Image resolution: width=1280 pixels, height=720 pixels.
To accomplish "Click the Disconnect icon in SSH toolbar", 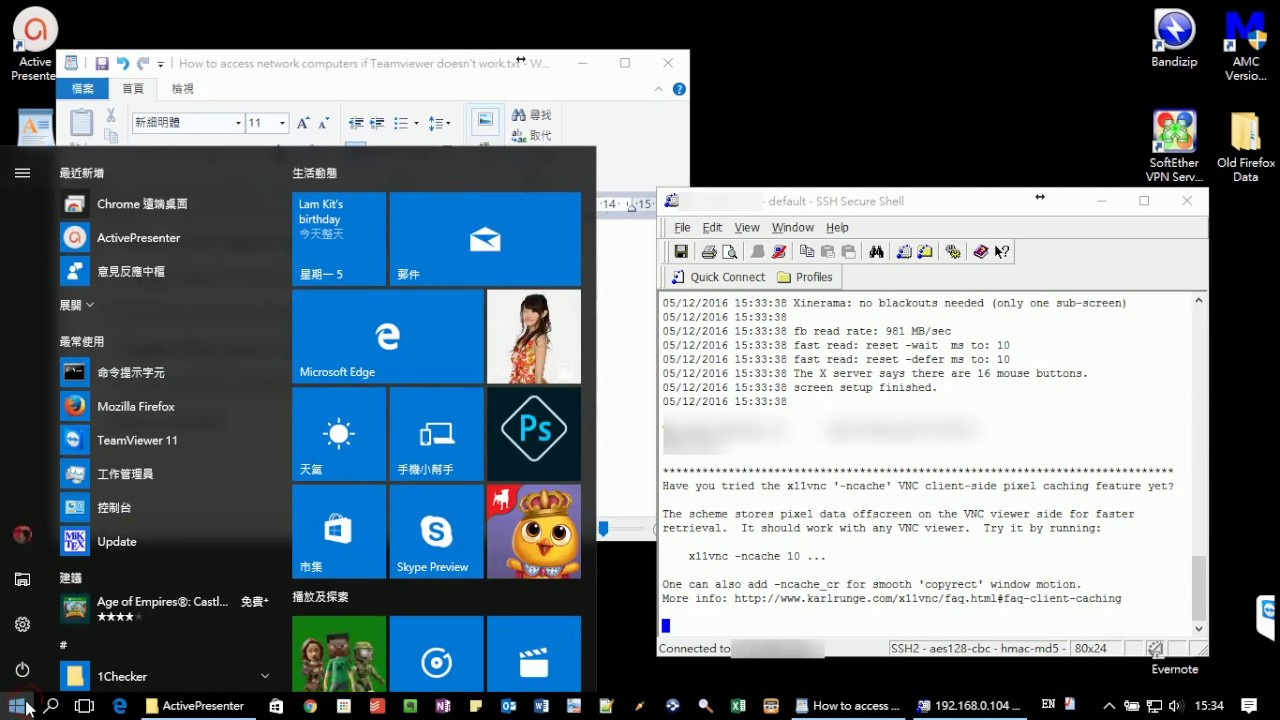I will click(779, 252).
